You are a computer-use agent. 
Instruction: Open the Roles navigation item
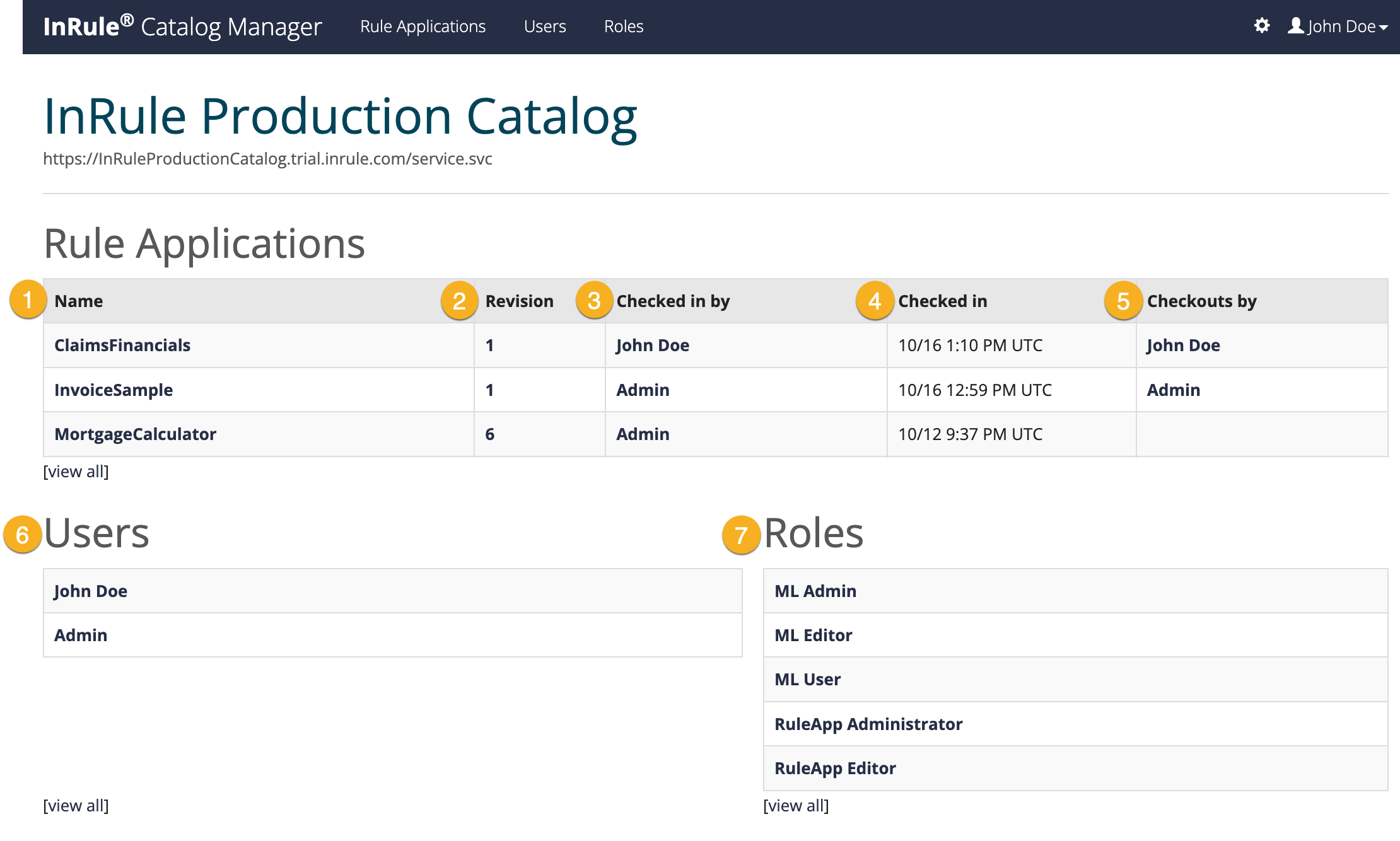(x=623, y=26)
